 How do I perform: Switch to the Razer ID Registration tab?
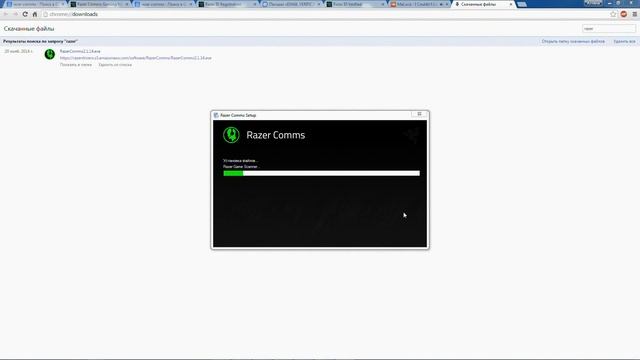(228, 4)
